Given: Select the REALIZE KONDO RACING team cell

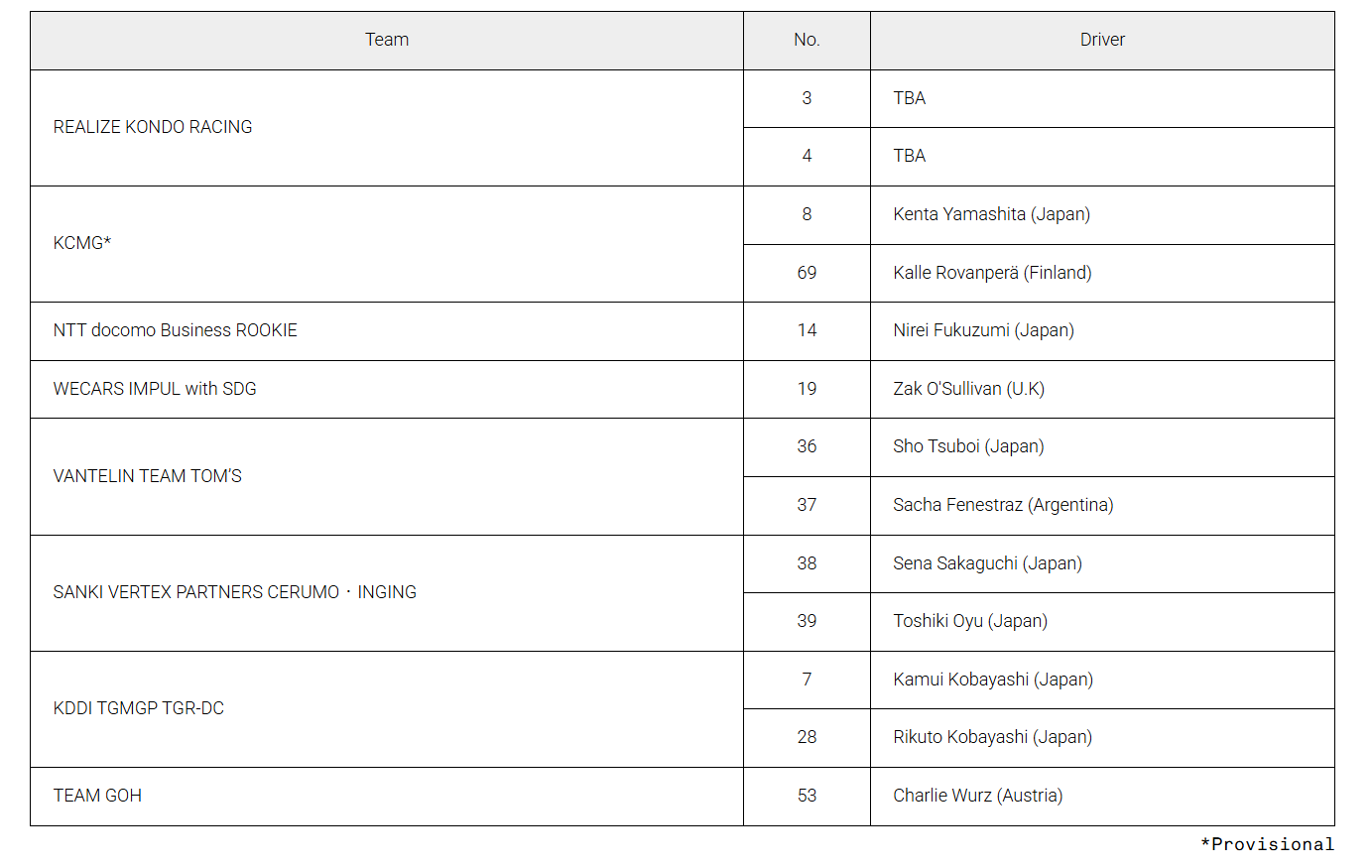Looking at the screenshot, I should (153, 127).
